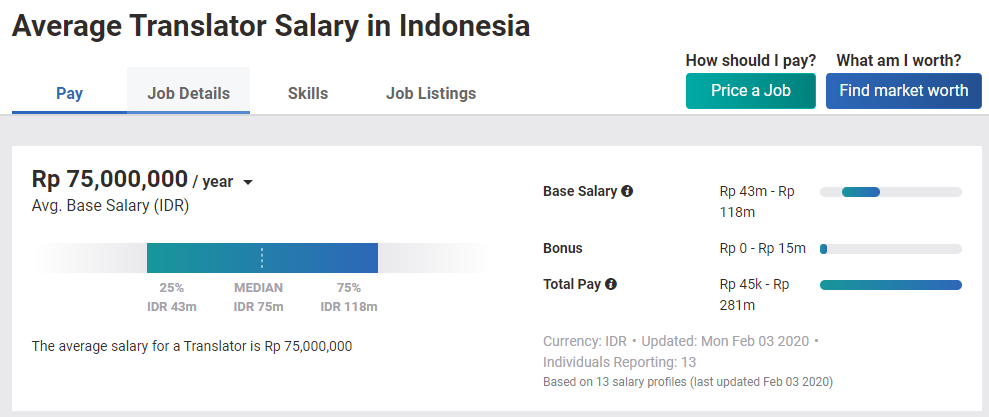Click the median marker on salary bar
This screenshot has width=989, height=417.
[262, 258]
